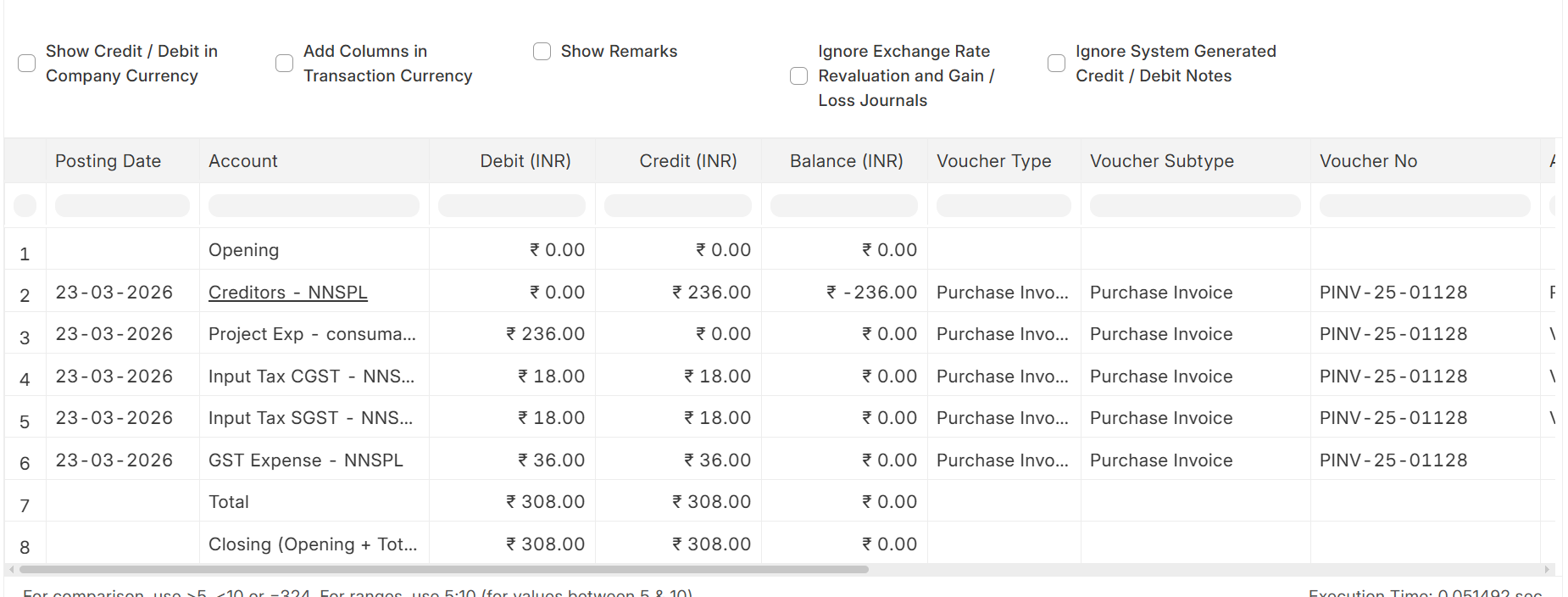The width and height of the screenshot is (1568, 597).
Task: Click the Posting Date column header
Action: 108,161
